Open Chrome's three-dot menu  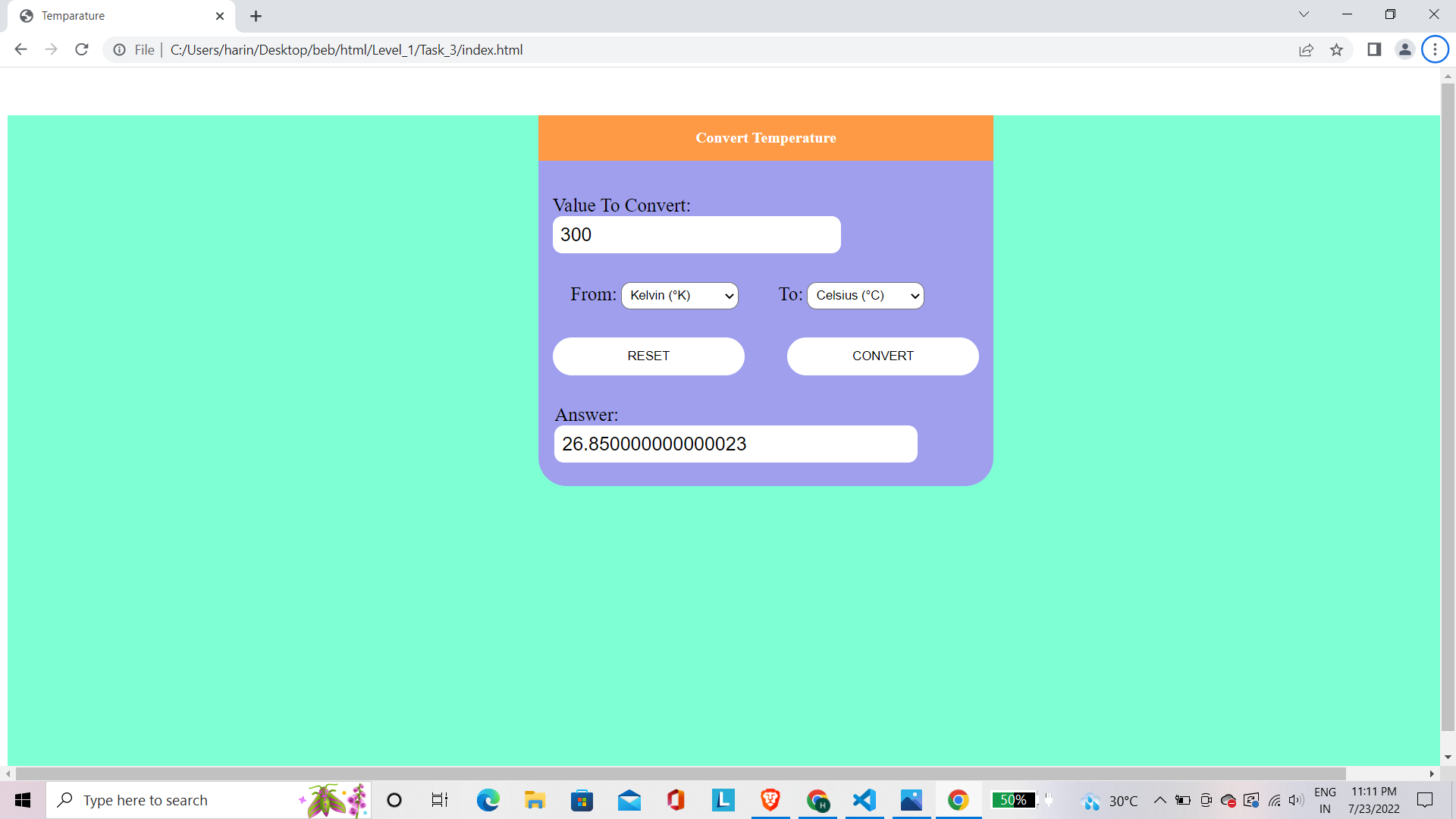click(1435, 49)
